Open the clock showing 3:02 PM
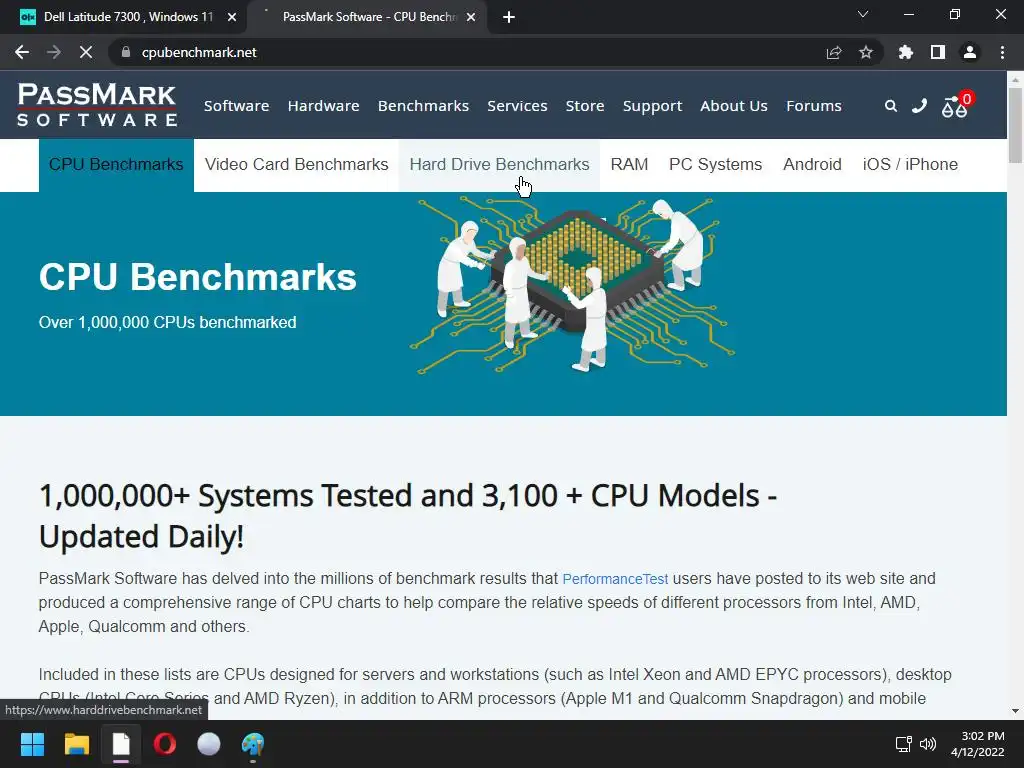The width and height of the screenshot is (1024, 768). (978, 744)
